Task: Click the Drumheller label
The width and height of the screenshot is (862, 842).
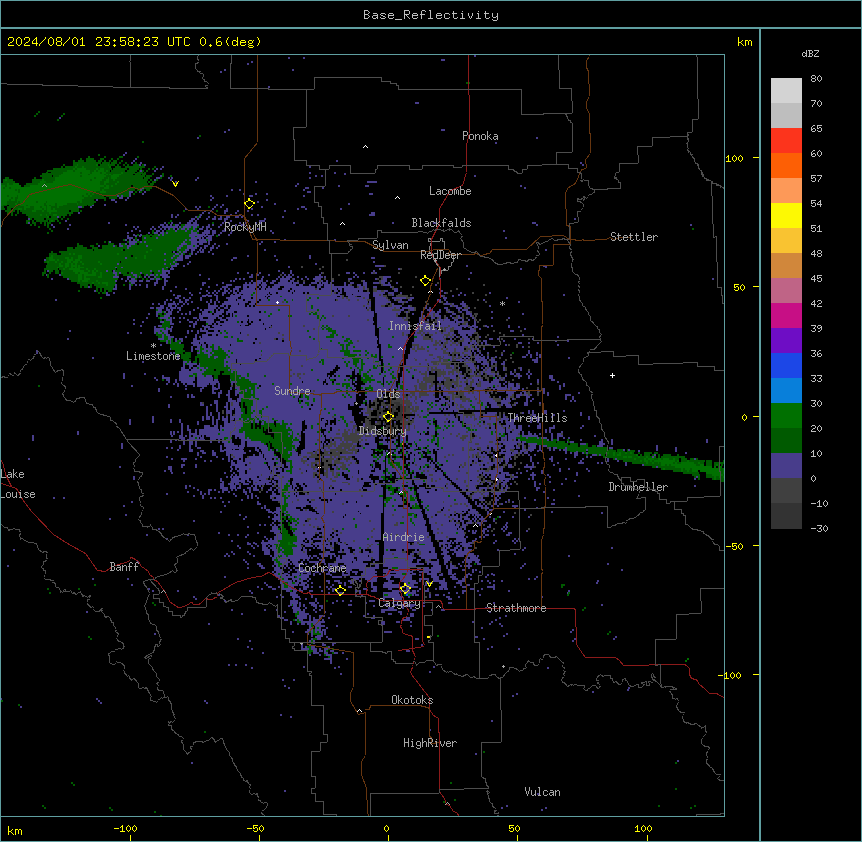Action: click(638, 487)
